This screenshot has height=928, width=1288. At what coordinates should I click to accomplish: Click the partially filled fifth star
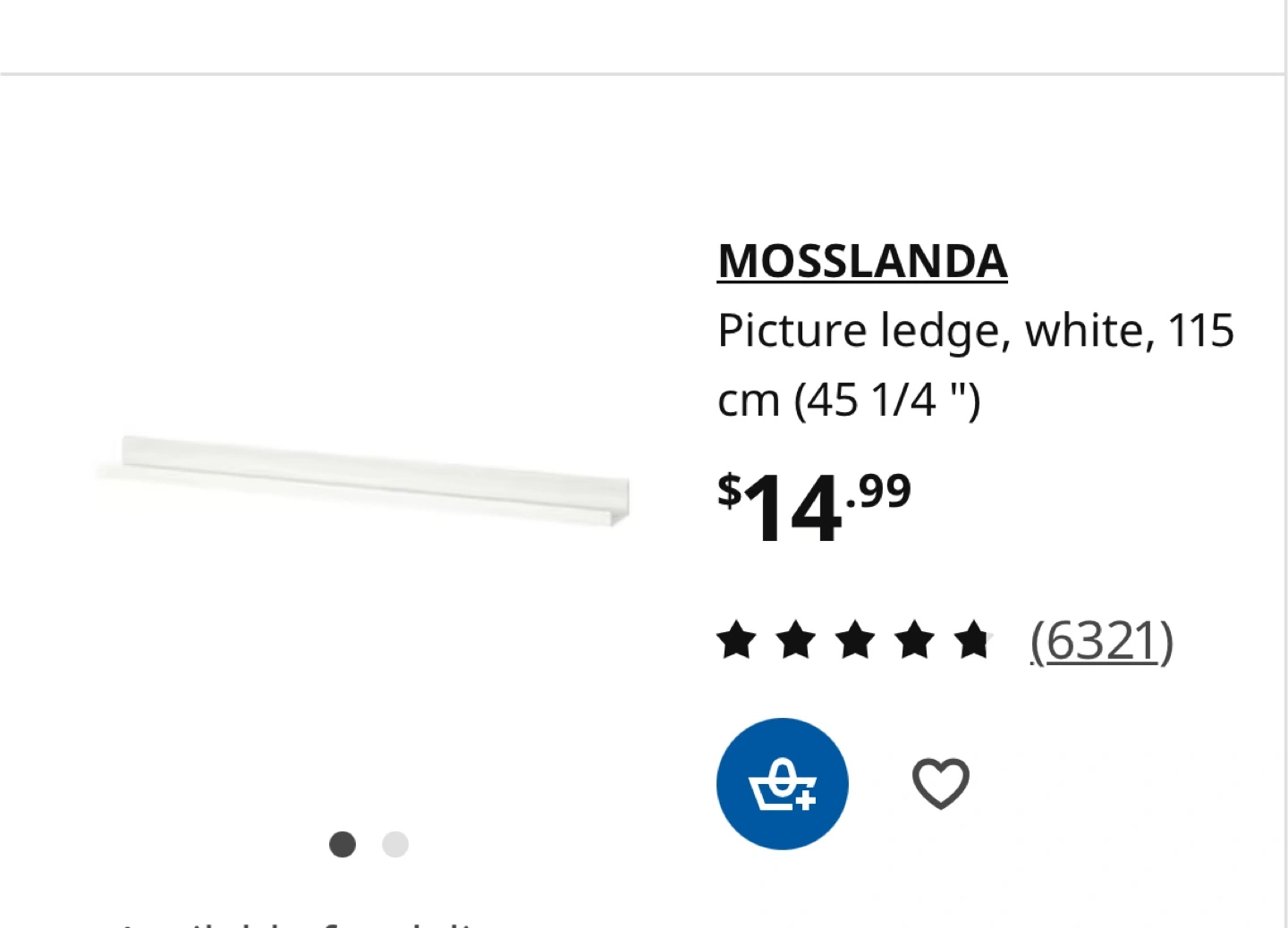coord(974,640)
